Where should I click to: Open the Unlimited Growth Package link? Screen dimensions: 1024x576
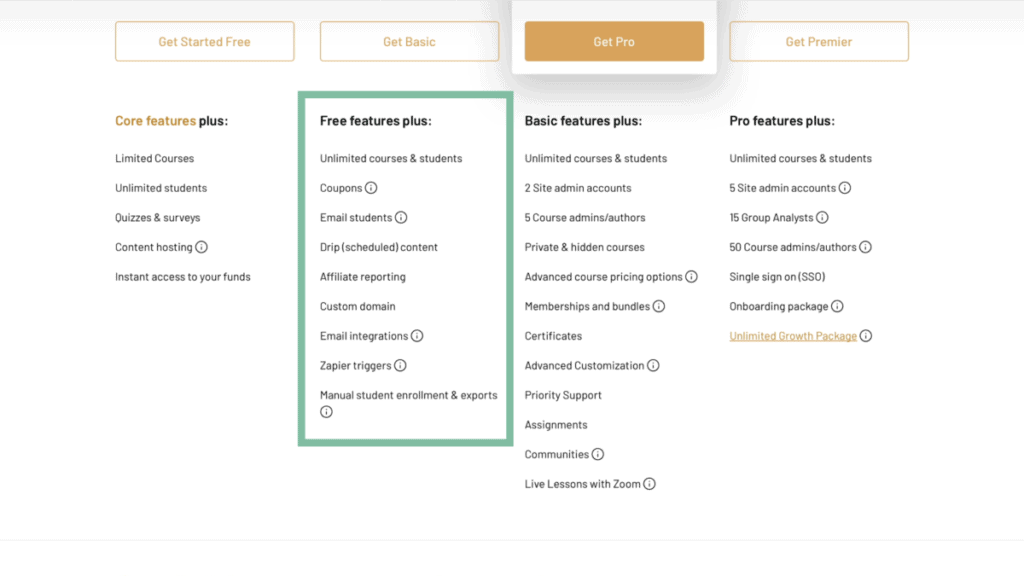[793, 336]
